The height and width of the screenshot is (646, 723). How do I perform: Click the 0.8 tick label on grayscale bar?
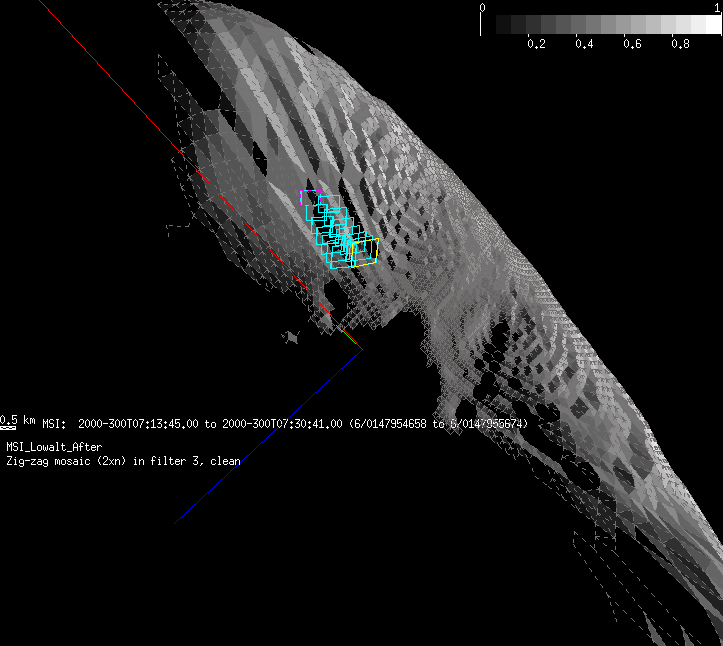point(681,44)
